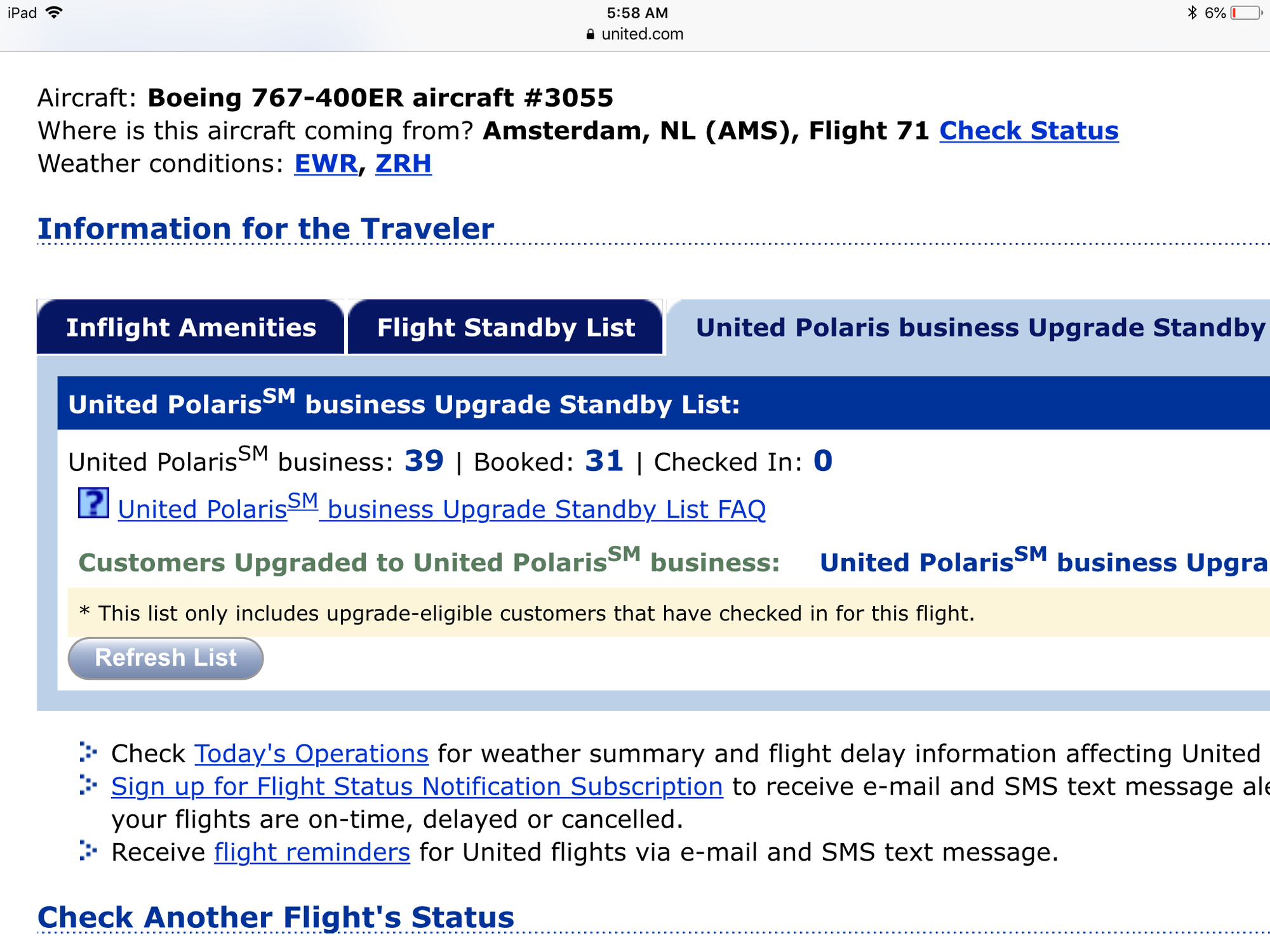Click the bullet icon before Today's Operations
Screen dimensions: 1270x952
tap(88, 753)
